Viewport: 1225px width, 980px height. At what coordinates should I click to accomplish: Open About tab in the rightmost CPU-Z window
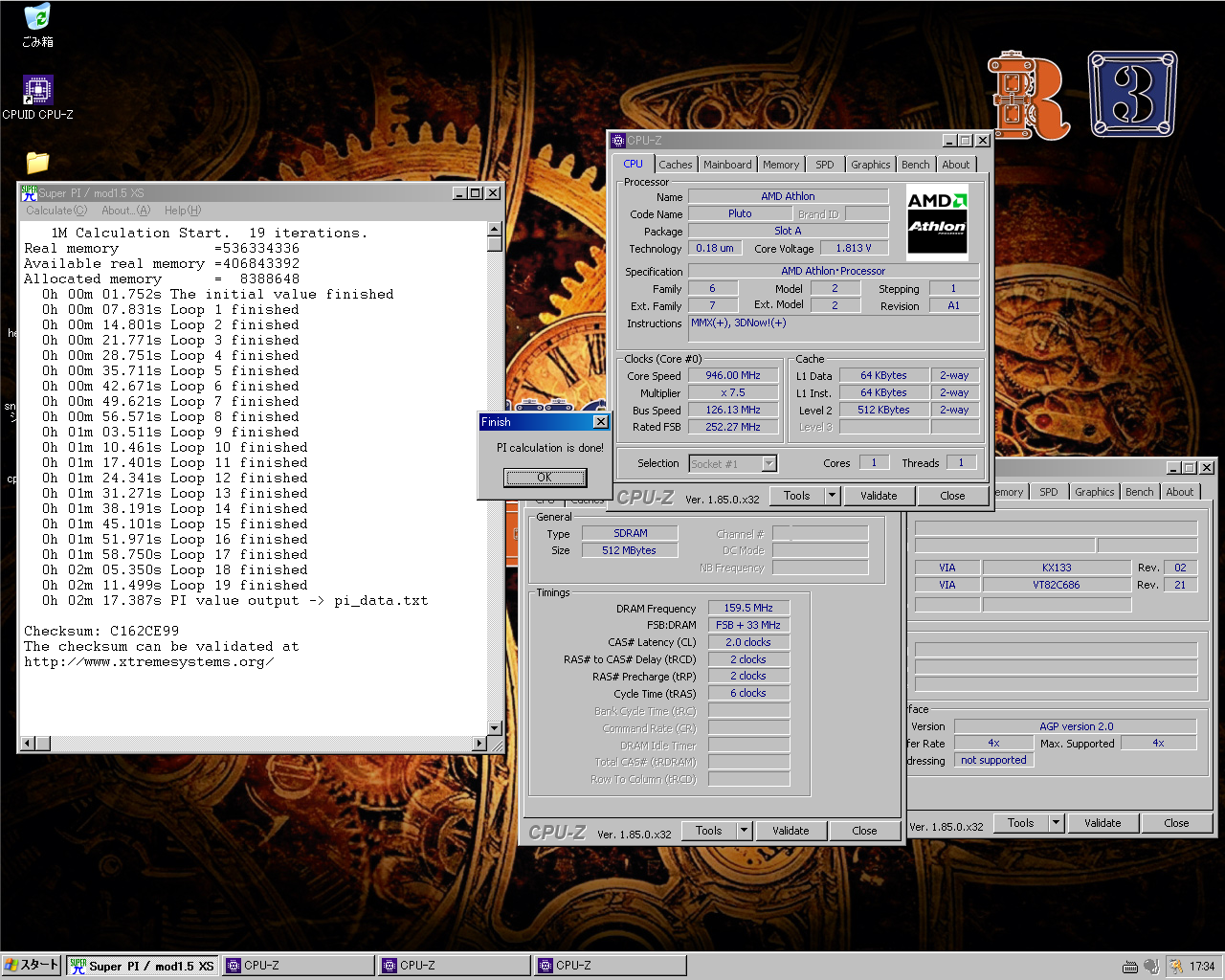pyautogui.click(x=1179, y=492)
